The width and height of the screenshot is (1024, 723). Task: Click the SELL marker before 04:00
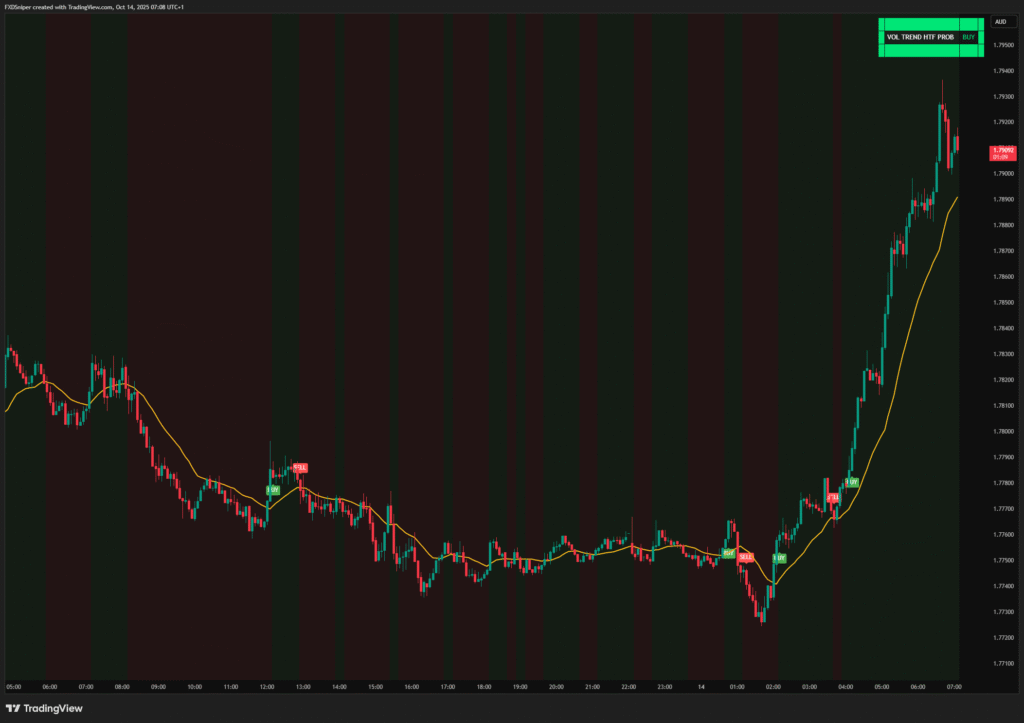832,497
